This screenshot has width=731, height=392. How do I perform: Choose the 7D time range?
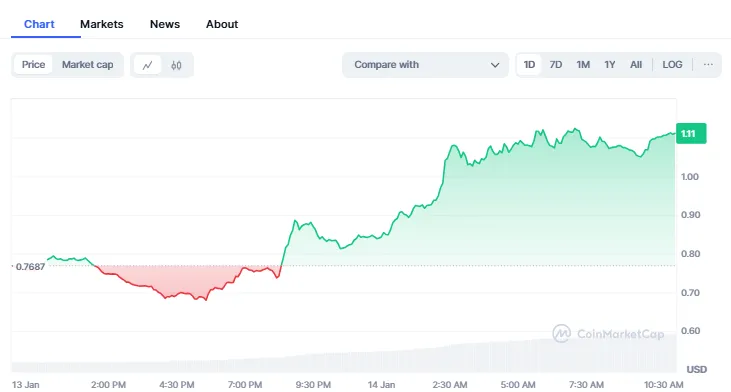556,65
